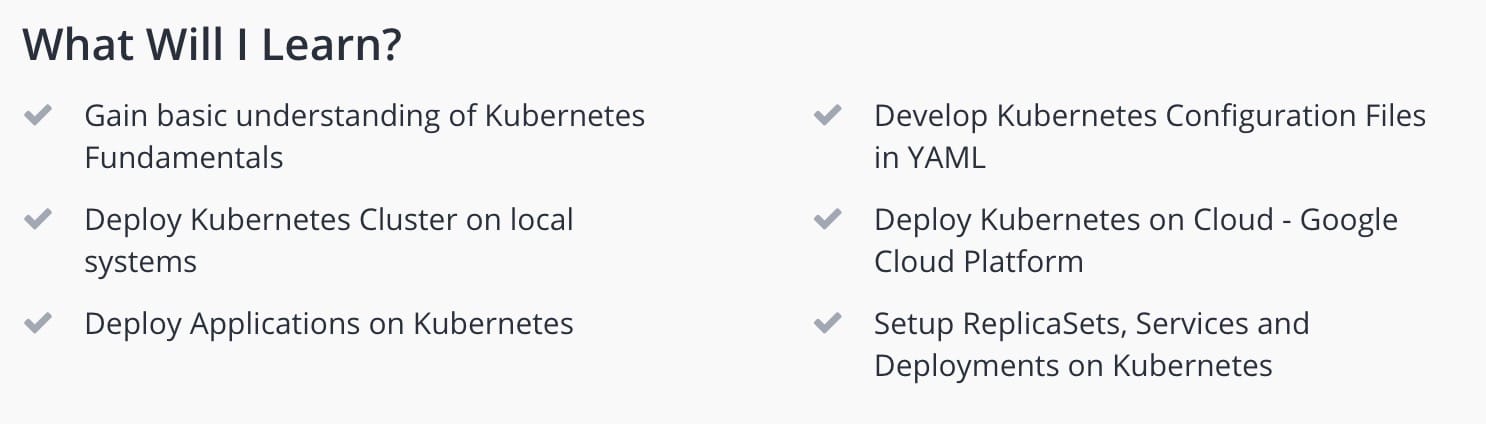
Task: Click the Setup ReplicaSets, Services and line
Action: pyautogui.click(x=1092, y=324)
